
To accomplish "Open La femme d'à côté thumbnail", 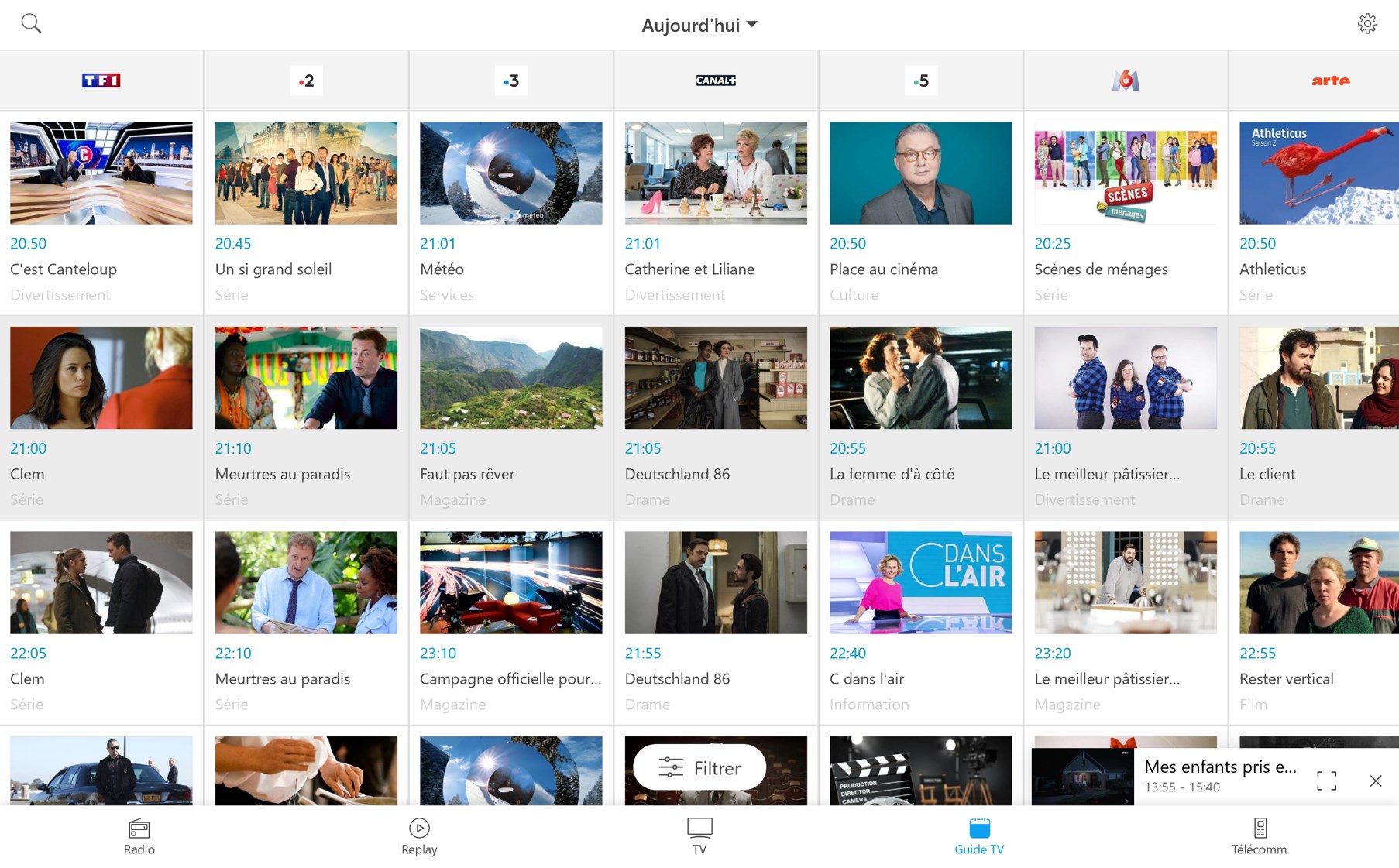I will point(921,378).
